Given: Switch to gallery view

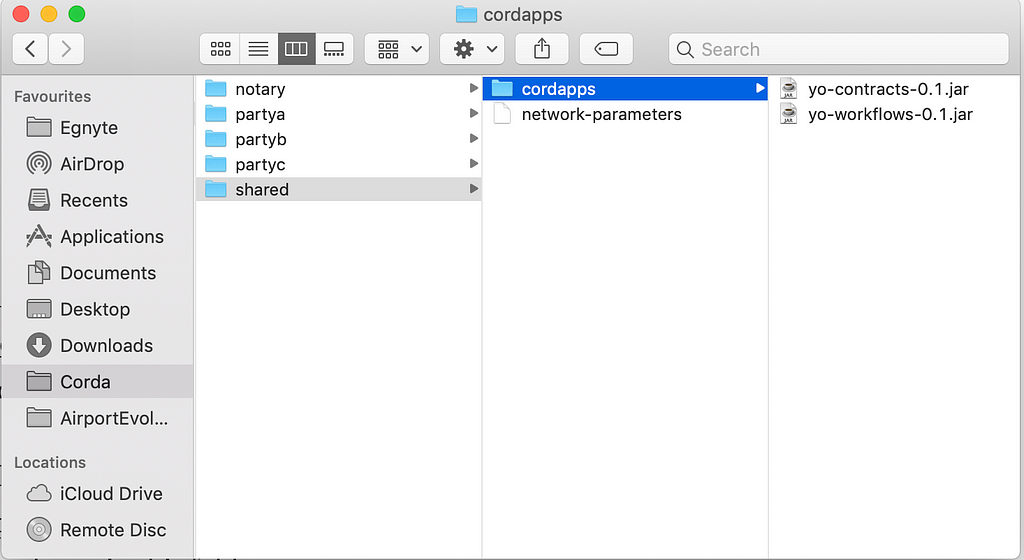Looking at the screenshot, I should pyautogui.click(x=334, y=49).
